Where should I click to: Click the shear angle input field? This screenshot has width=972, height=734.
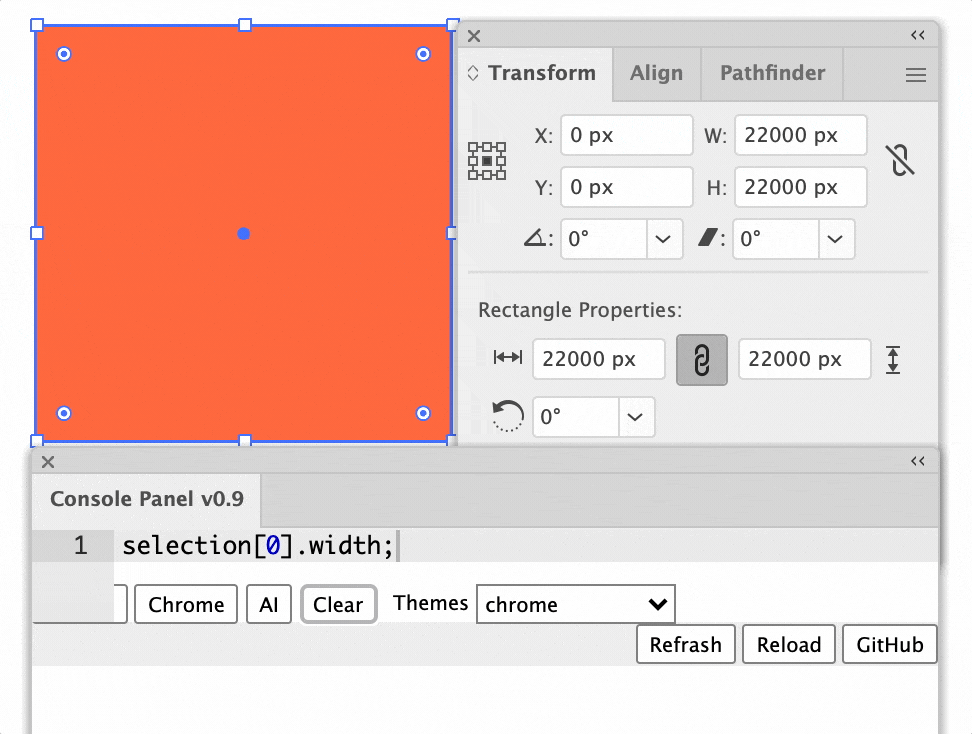(x=775, y=239)
